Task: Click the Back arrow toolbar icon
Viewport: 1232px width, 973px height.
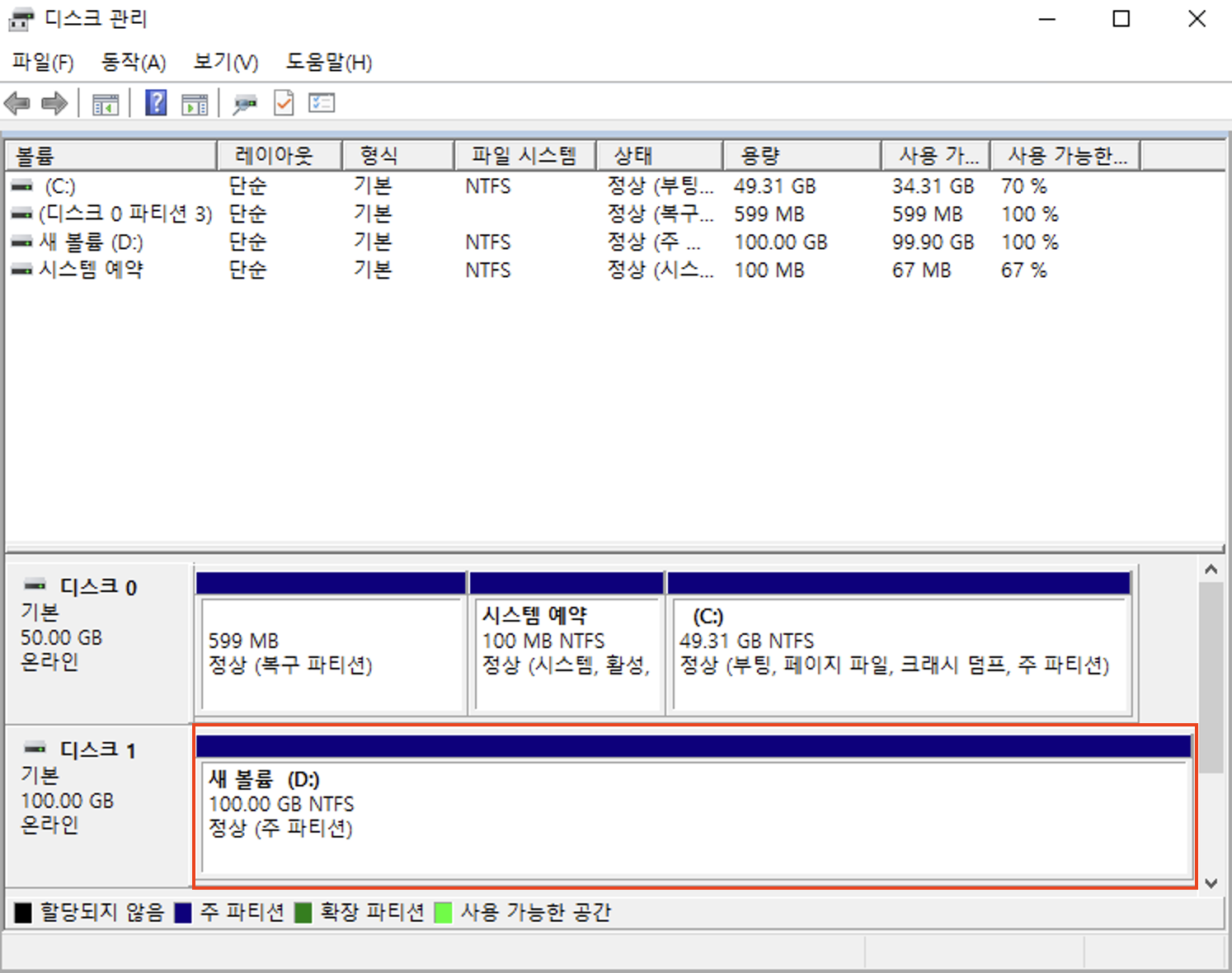Action: tap(17, 104)
